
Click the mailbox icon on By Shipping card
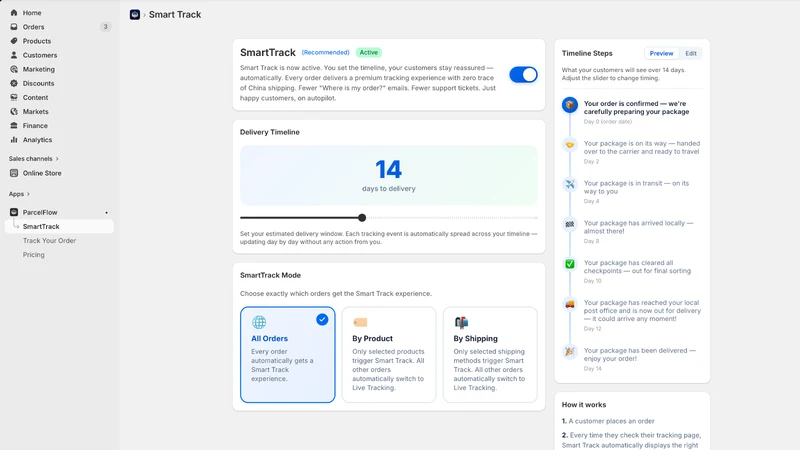tap(461, 322)
